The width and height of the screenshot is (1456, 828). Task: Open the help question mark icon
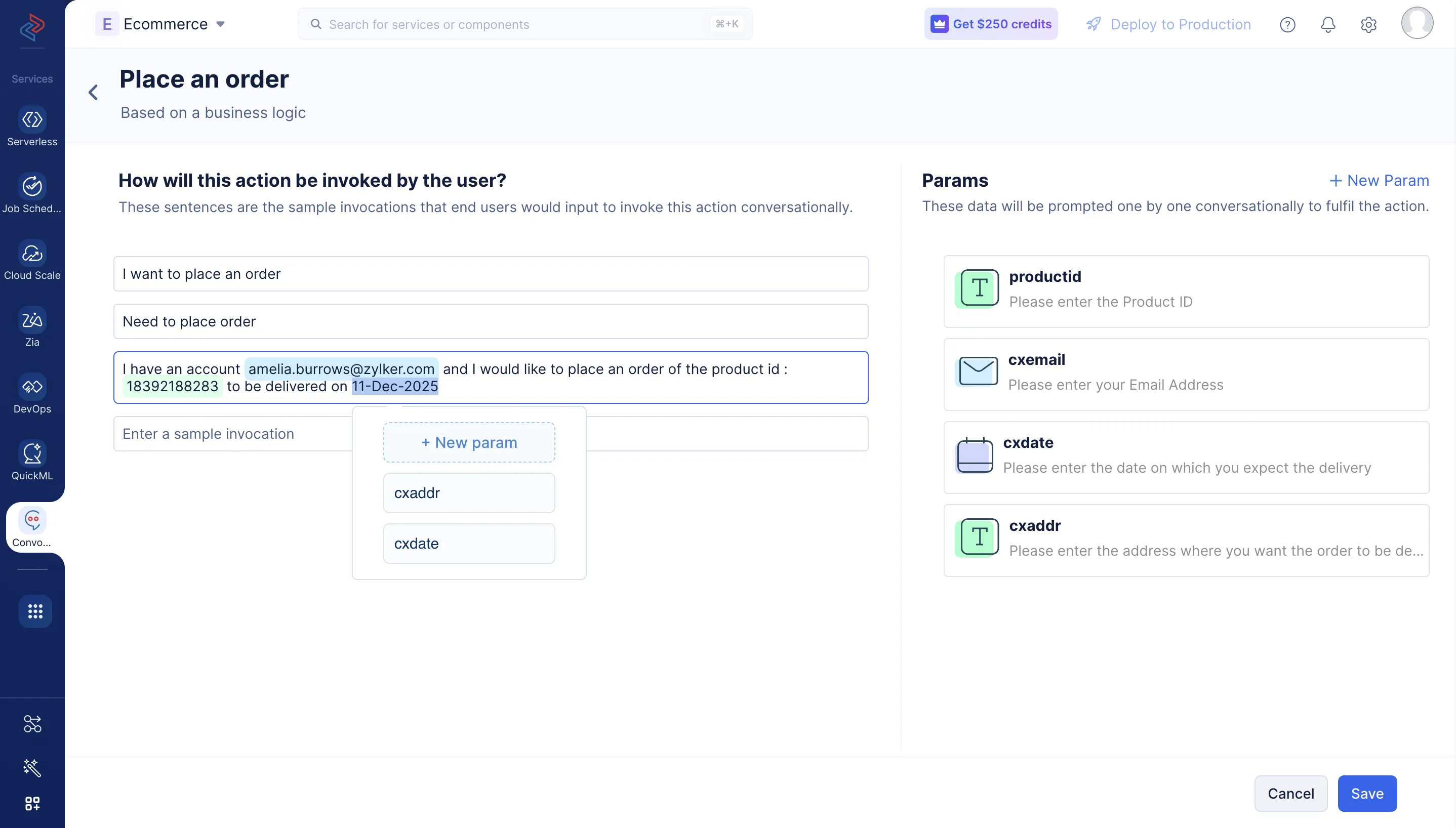[1287, 24]
